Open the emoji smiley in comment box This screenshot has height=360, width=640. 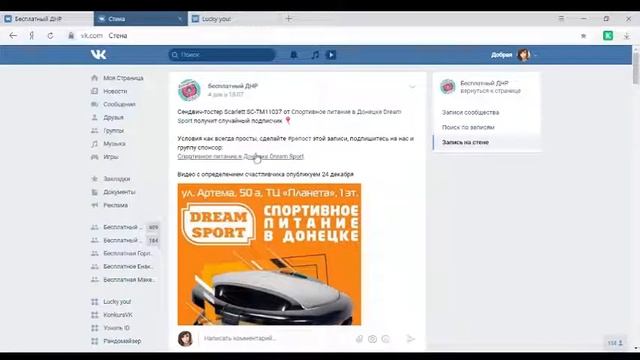[386, 339]
